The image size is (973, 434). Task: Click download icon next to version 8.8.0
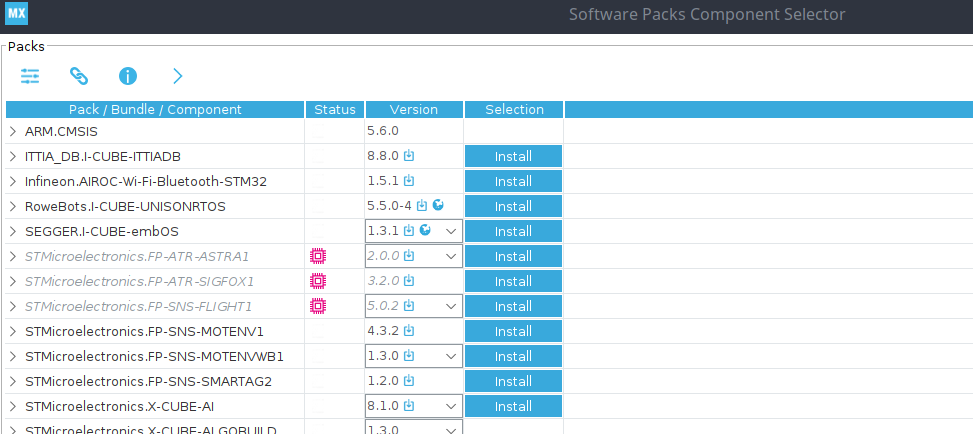pos(409,156)
